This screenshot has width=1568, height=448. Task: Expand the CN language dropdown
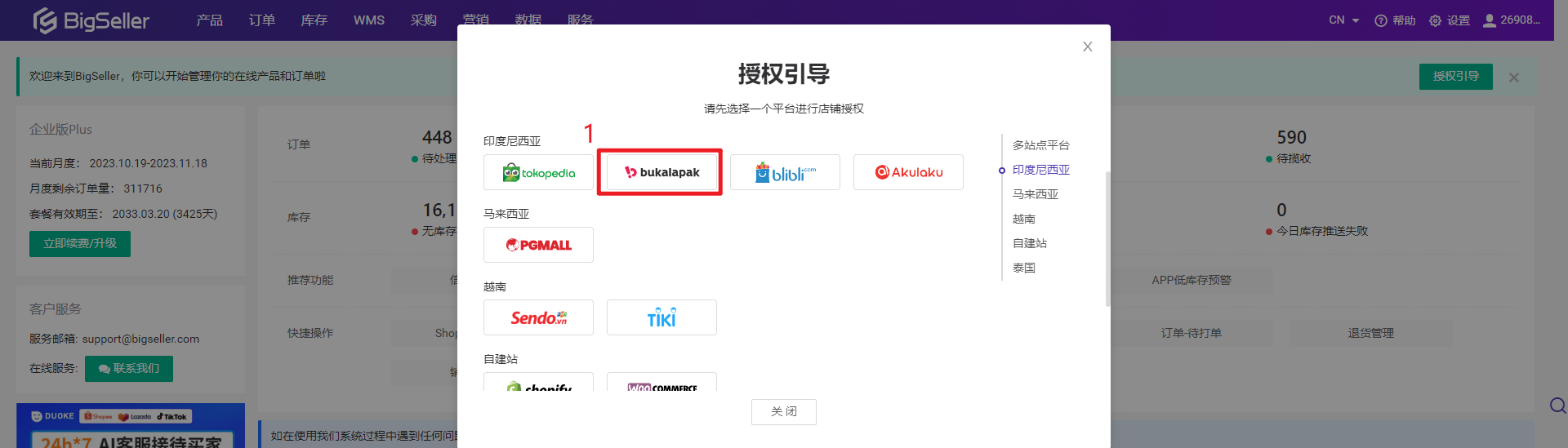(1344, 20)
